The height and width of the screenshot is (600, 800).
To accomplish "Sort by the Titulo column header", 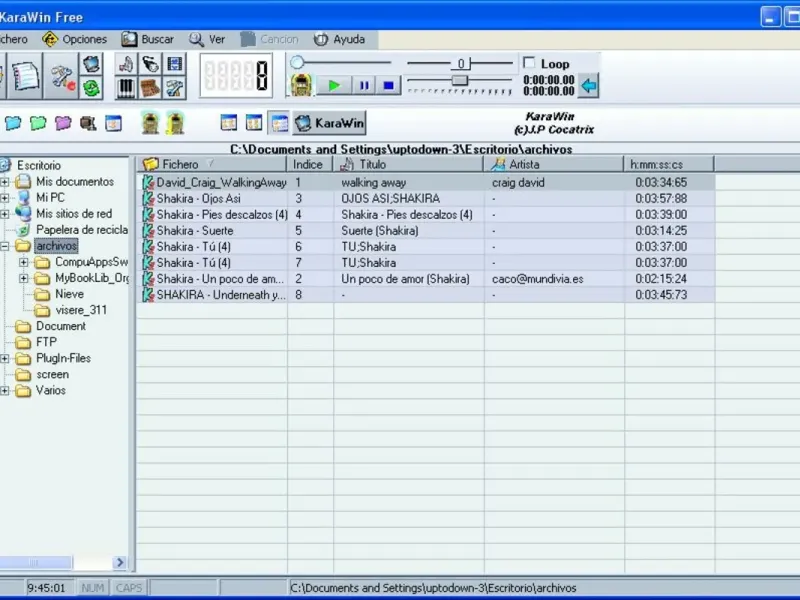I will 408,164.
